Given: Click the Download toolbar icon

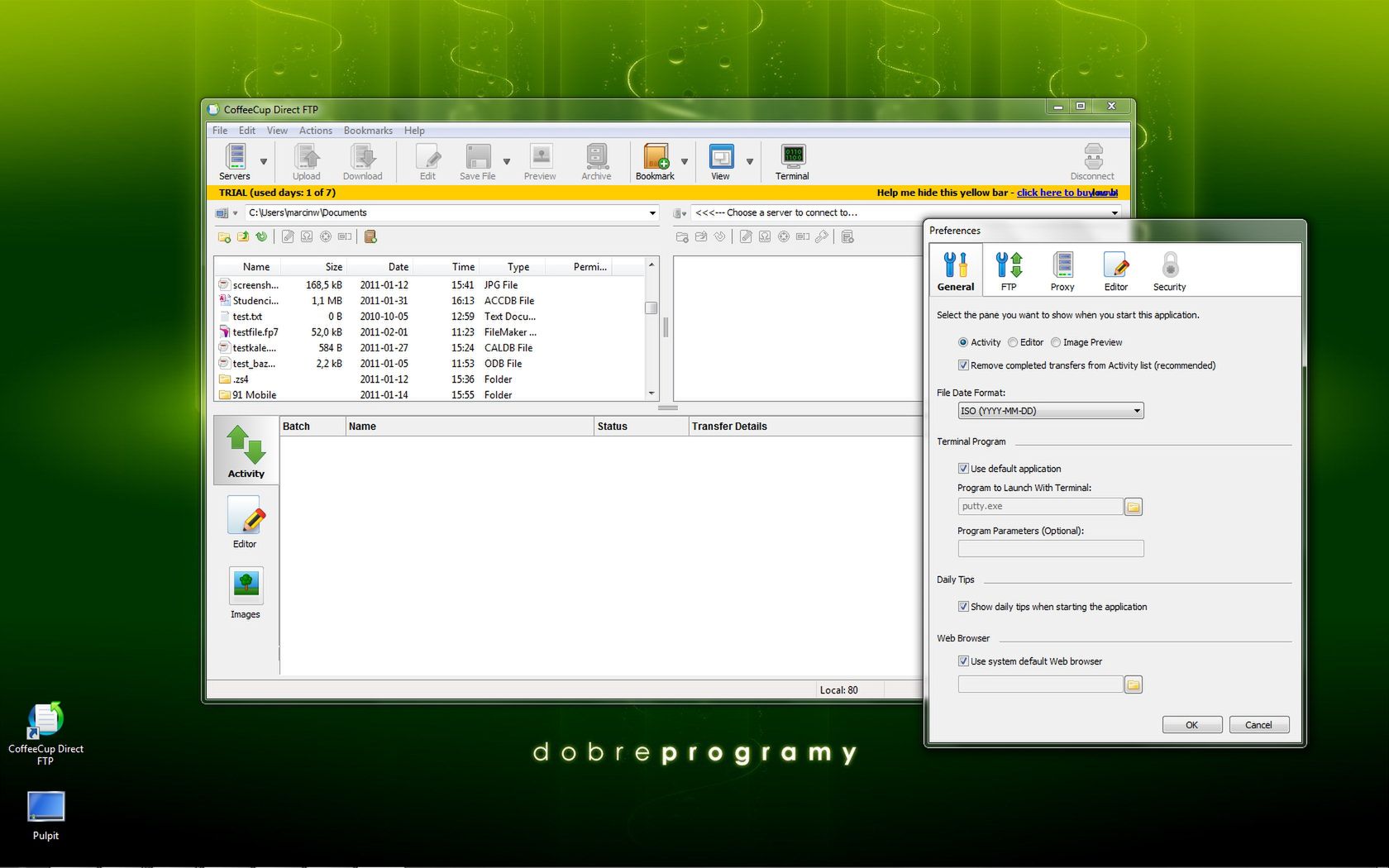Looking at the screenshot, I should point(362,161).
